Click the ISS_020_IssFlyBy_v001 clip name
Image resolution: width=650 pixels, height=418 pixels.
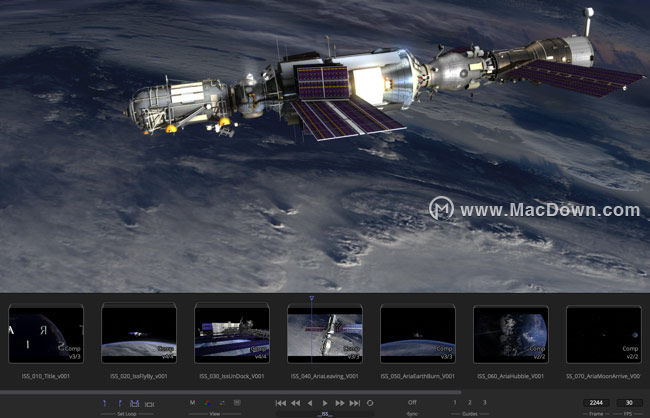pos(139,377)
